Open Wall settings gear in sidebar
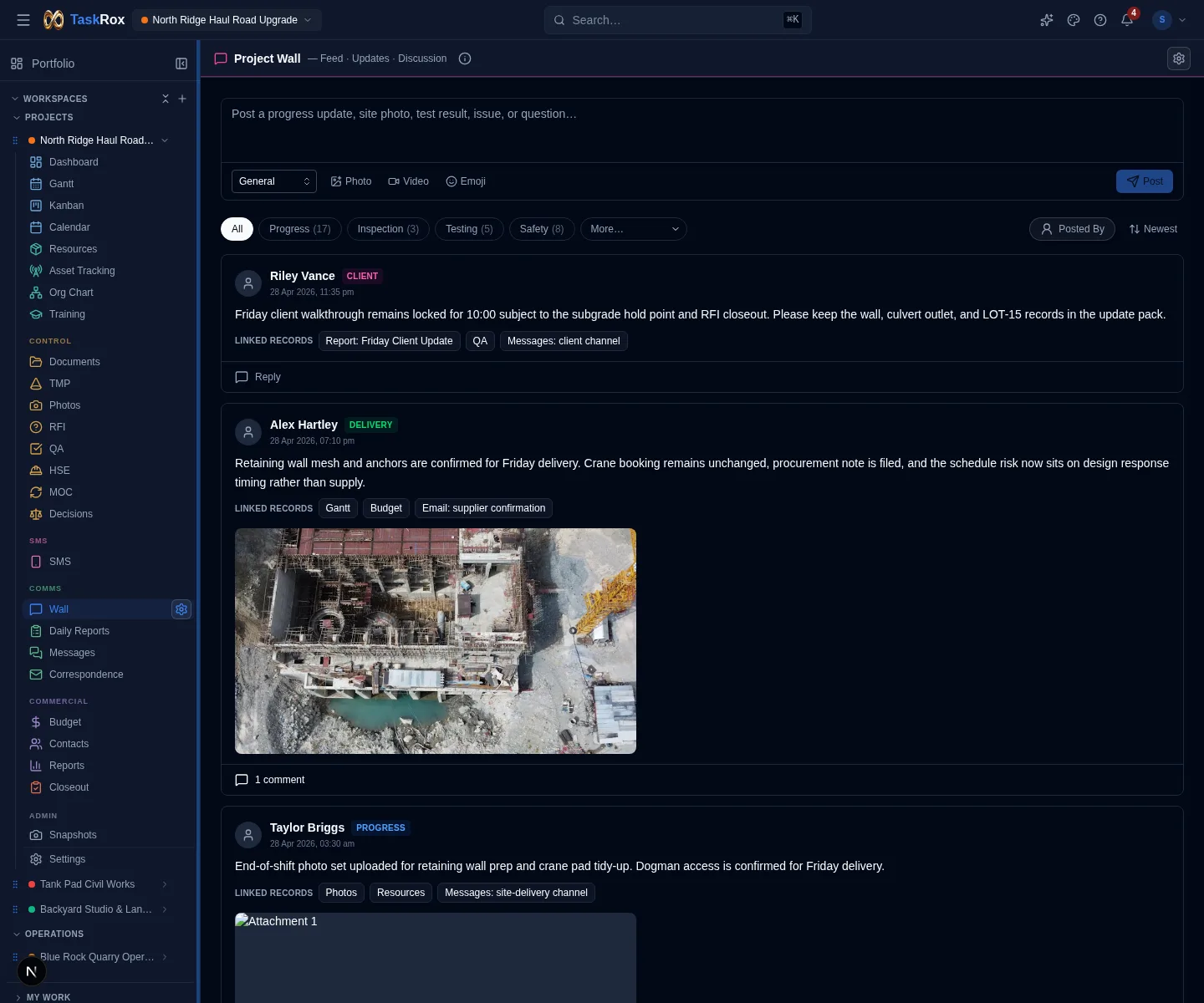 (x=181, y=609)
